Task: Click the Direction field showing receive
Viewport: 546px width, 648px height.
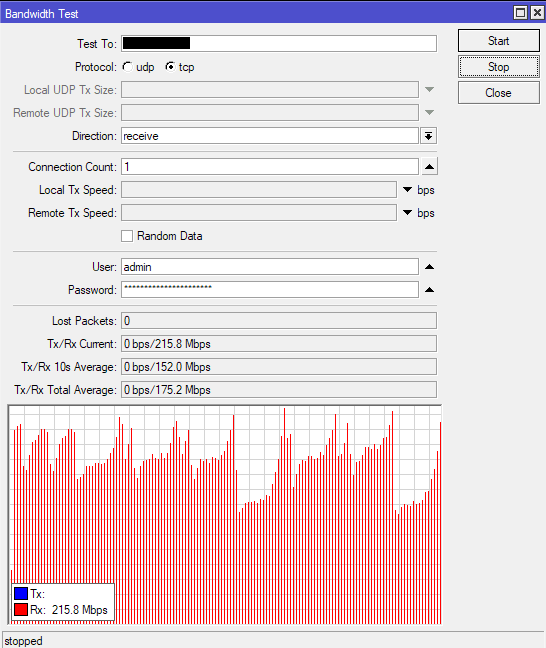Action: pyautogui.click(x=269, y=136)
